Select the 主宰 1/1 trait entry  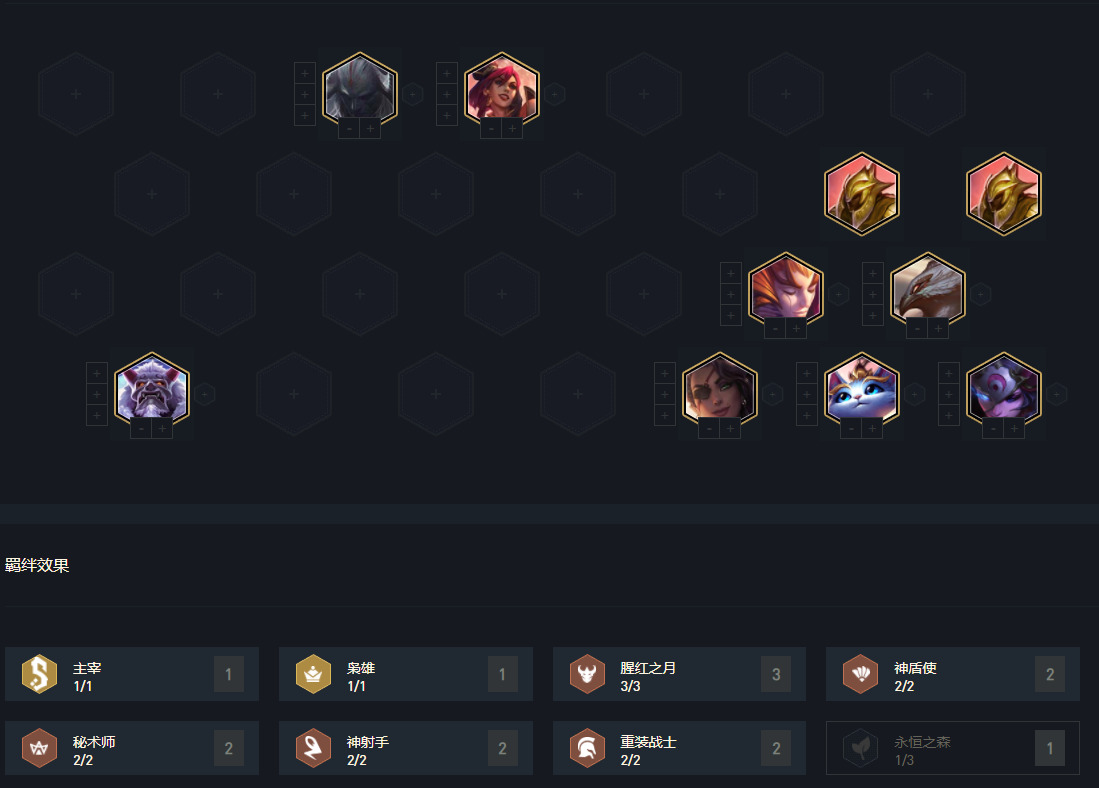(132, 674)
